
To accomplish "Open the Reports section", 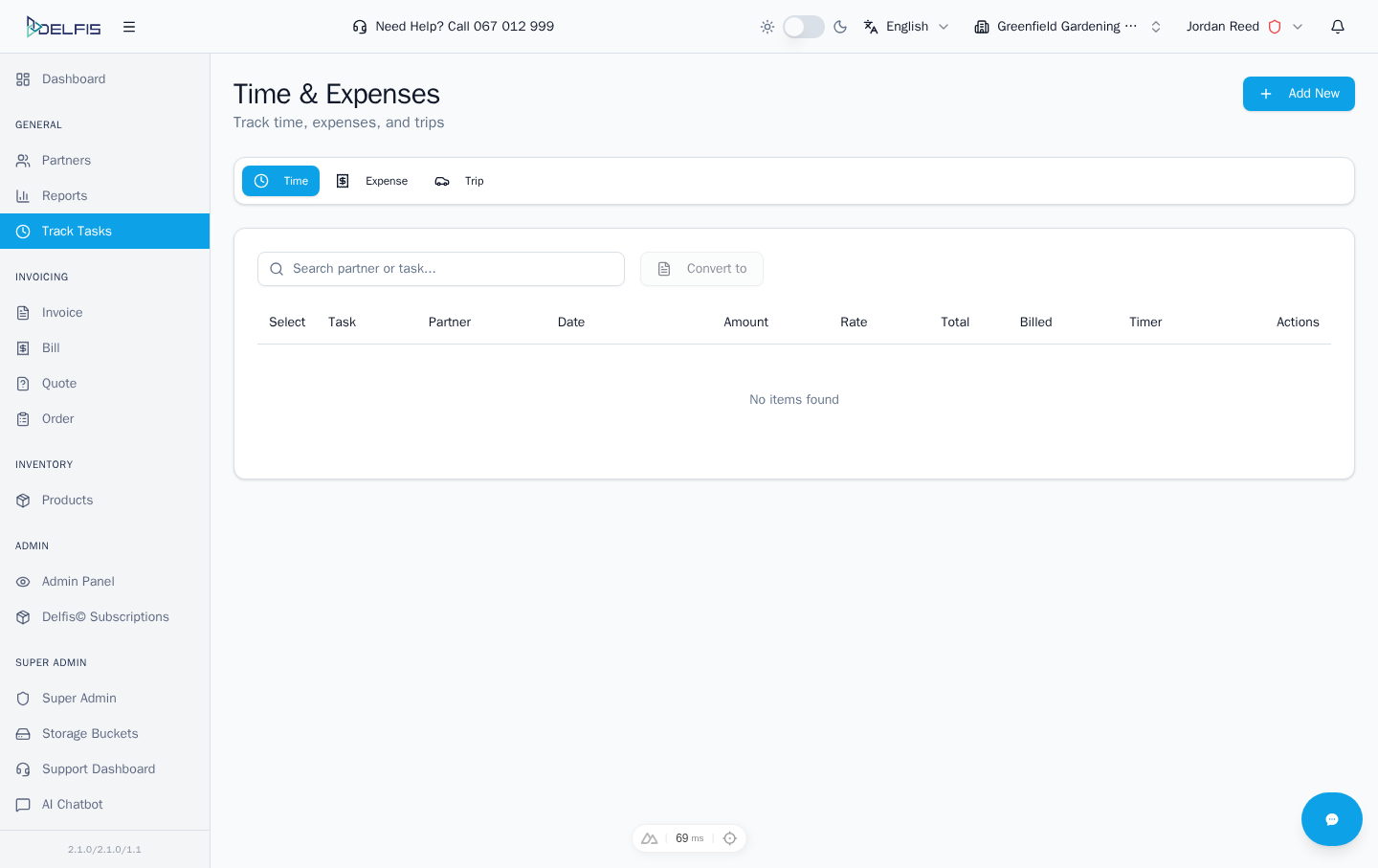I will [65, 195].
